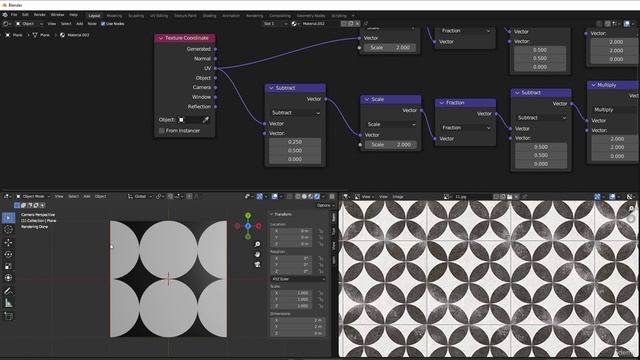Toggle Location X lock in Transform panel
640x360 pixels.
(x=321, y=231)
